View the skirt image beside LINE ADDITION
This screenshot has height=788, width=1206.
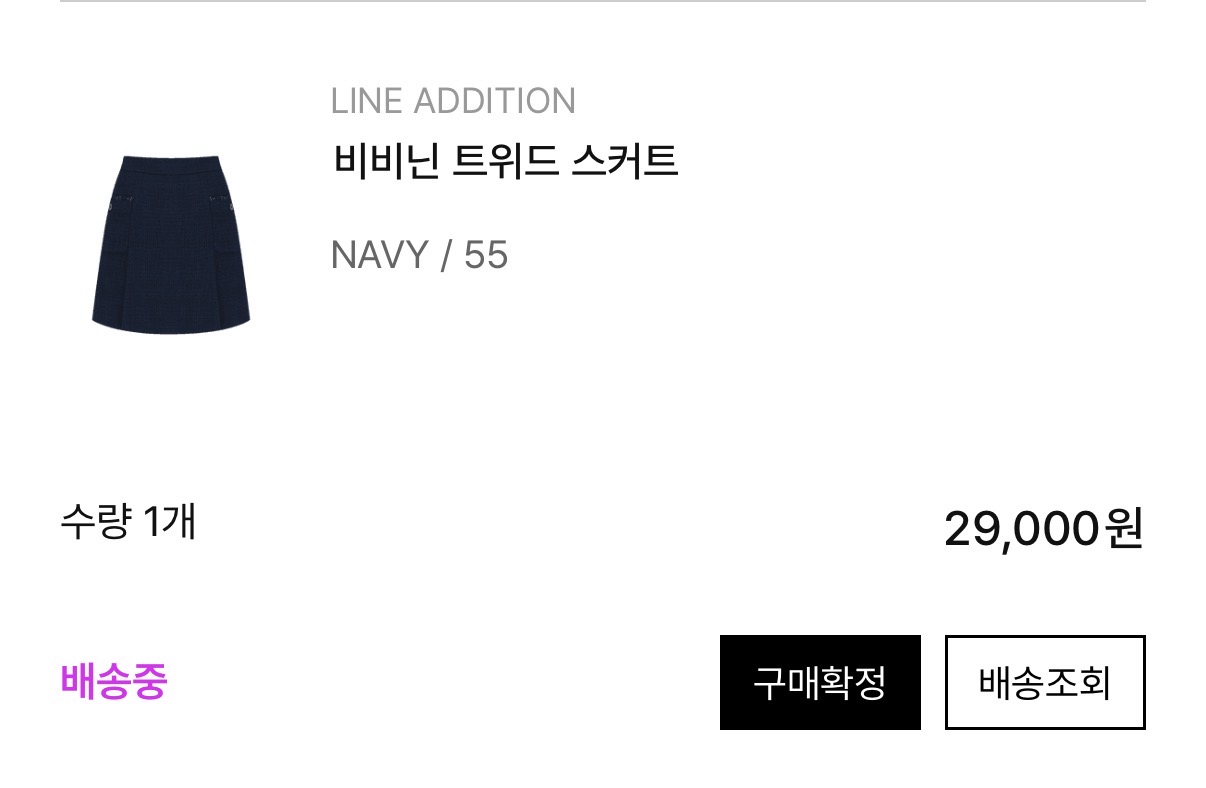171,242
